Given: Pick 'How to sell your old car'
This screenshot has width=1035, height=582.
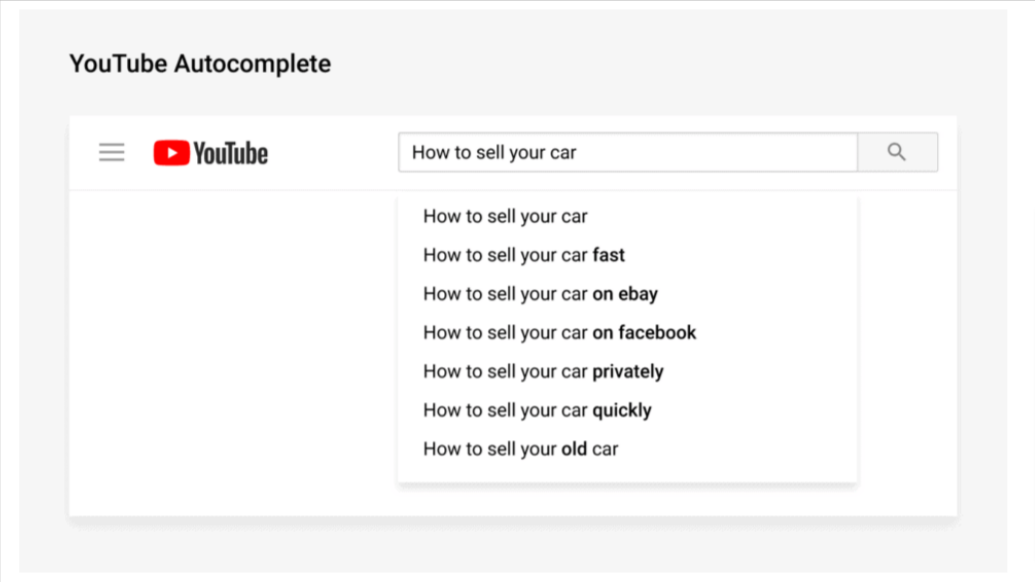Looking at the screenshot, I should 627,449.
